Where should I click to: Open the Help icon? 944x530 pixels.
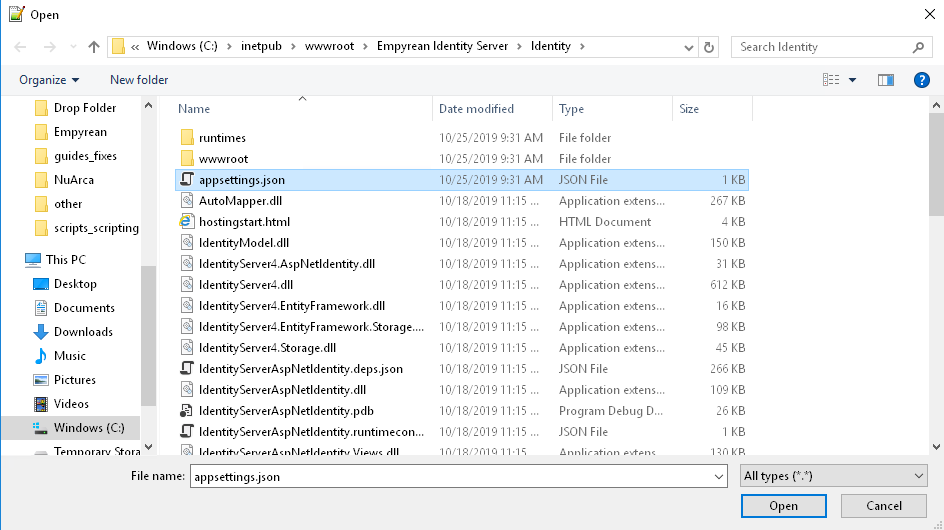click(x=921, y=80)
